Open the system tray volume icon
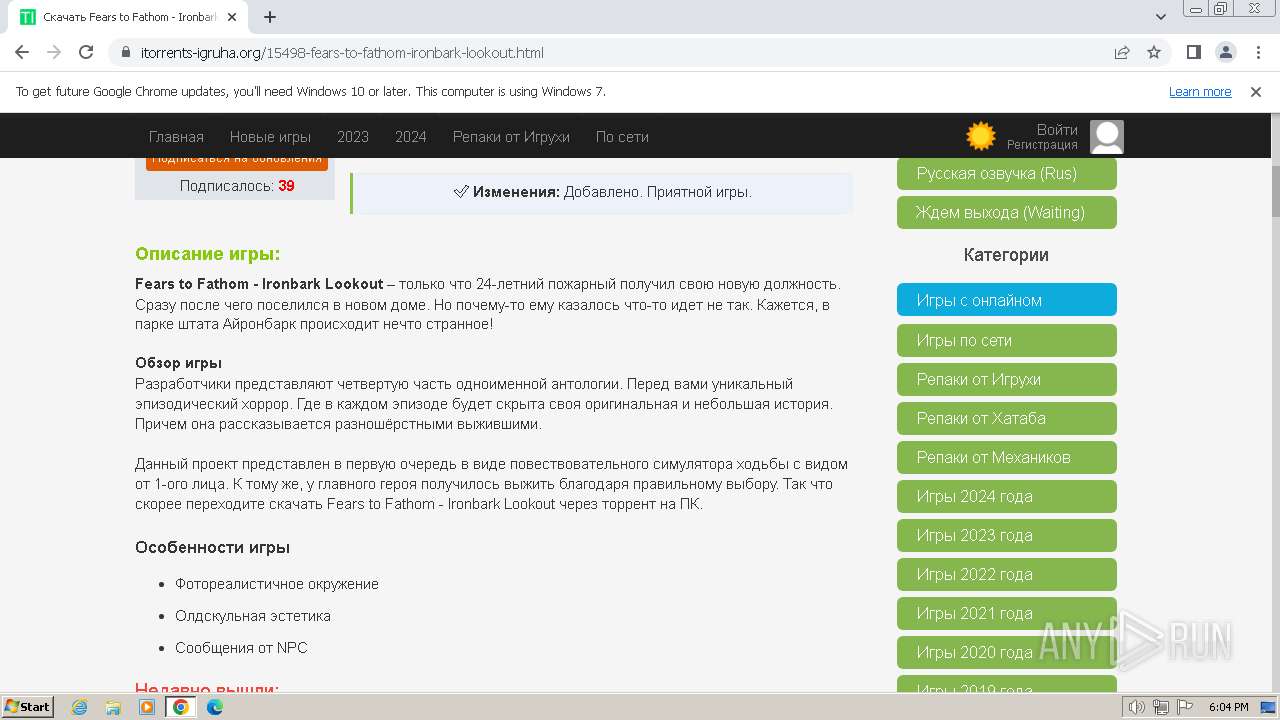The height and width of the screenshot is (720, 1280). tap(1136, 707)
